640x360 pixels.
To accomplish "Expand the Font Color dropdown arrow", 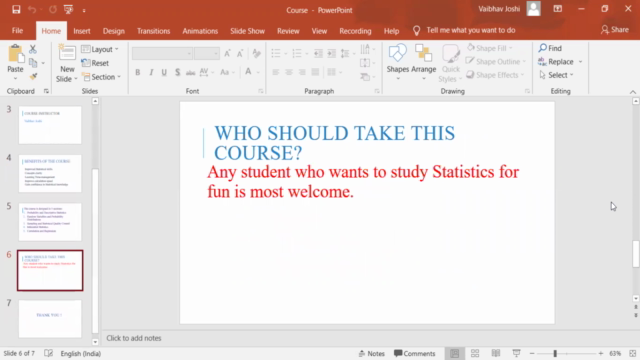I will pyautogui.click(x=258, y=73).
